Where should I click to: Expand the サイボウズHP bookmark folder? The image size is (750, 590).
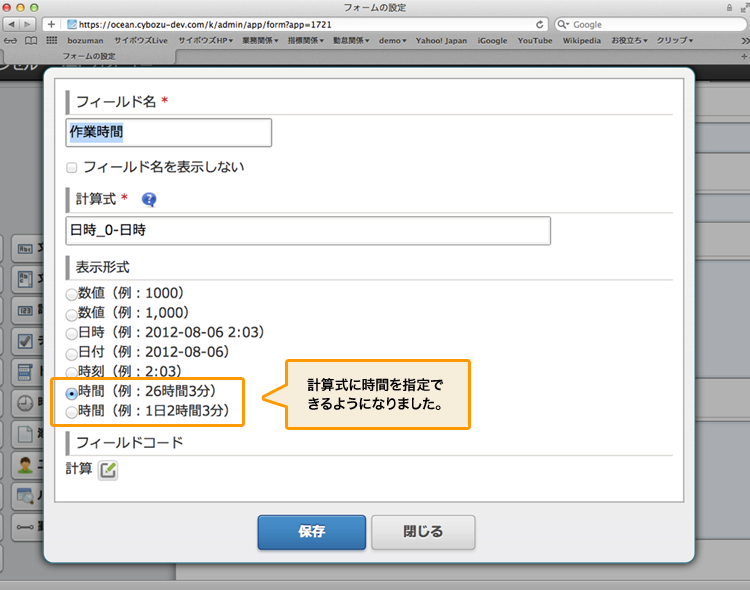pos(205,40)
